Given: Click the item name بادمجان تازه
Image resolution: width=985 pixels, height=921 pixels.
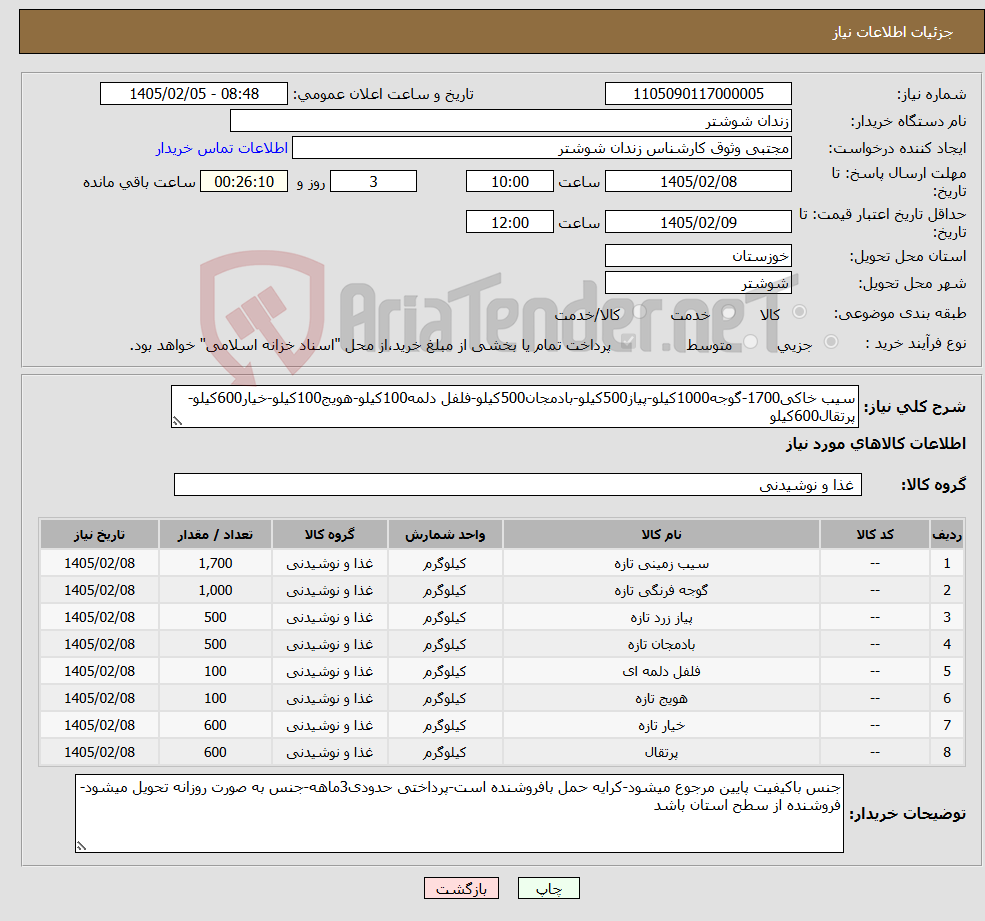Looking at the screenshot, I should tap(661, 645).
